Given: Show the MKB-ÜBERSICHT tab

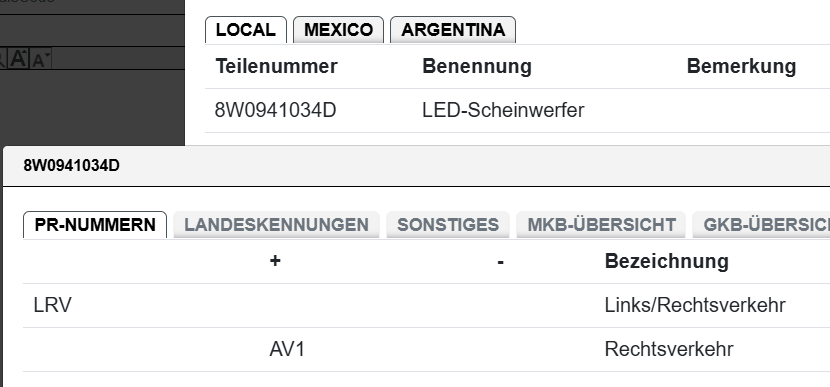Looking at the screenshot, I should tap(601, 224).
